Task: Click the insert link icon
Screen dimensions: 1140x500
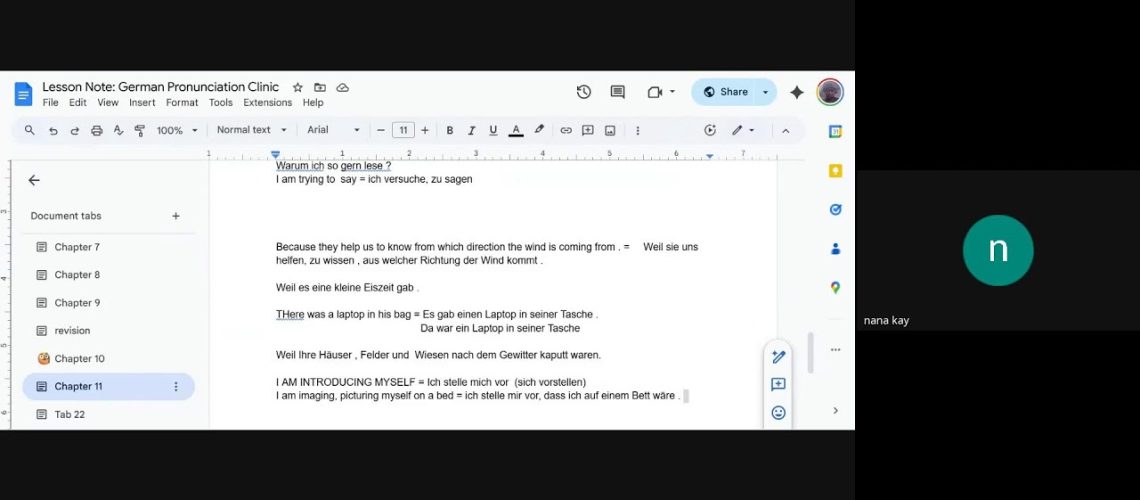Action: [566, 130]
